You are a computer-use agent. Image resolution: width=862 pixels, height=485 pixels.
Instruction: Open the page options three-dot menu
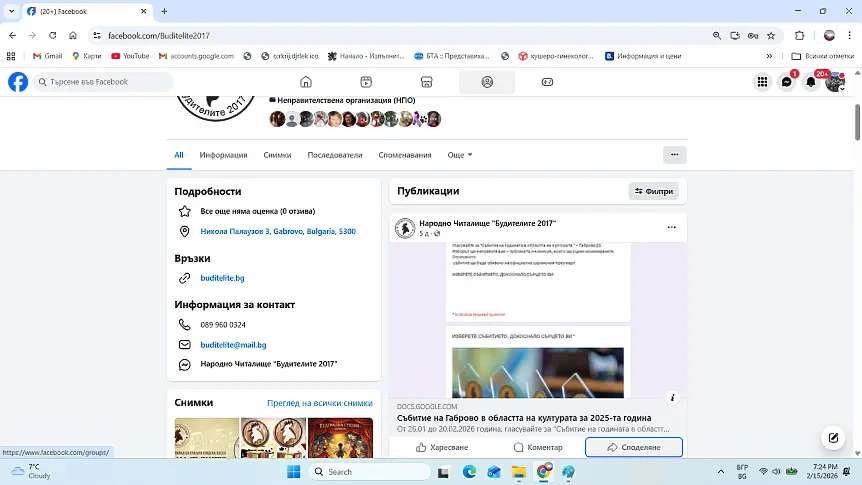(x=674, y=155)
